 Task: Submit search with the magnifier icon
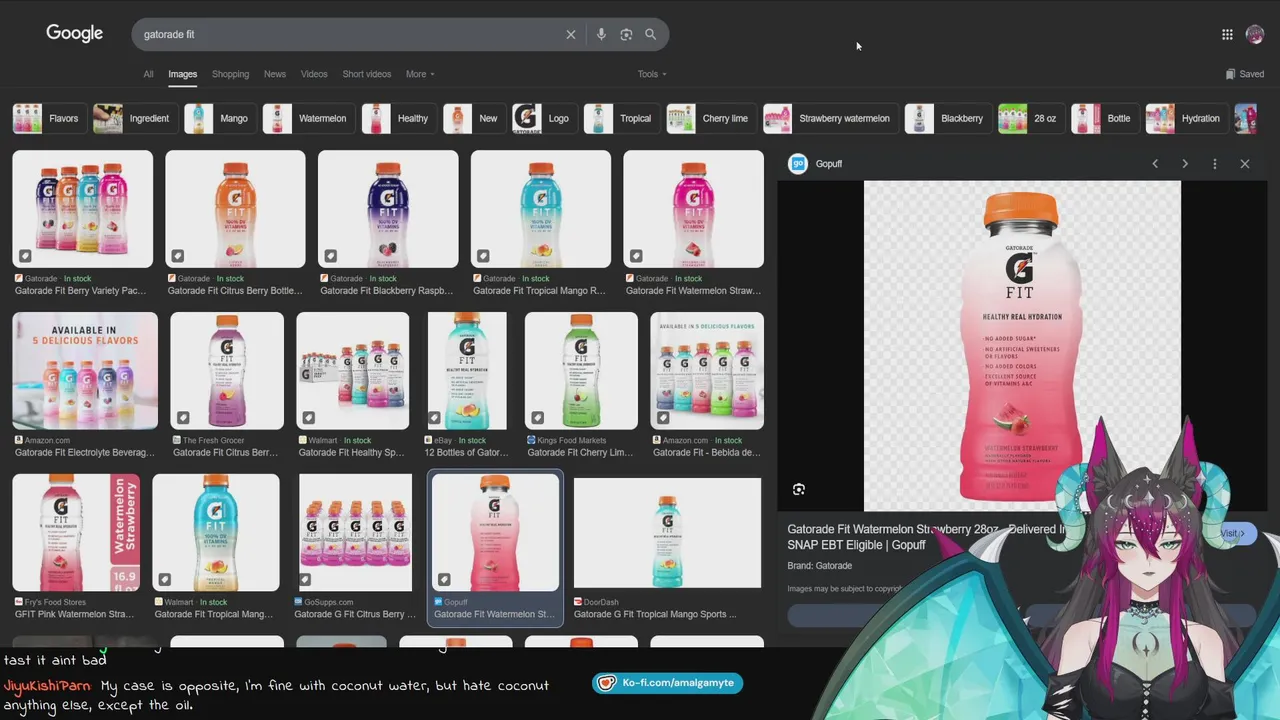(x=650, y=34)
